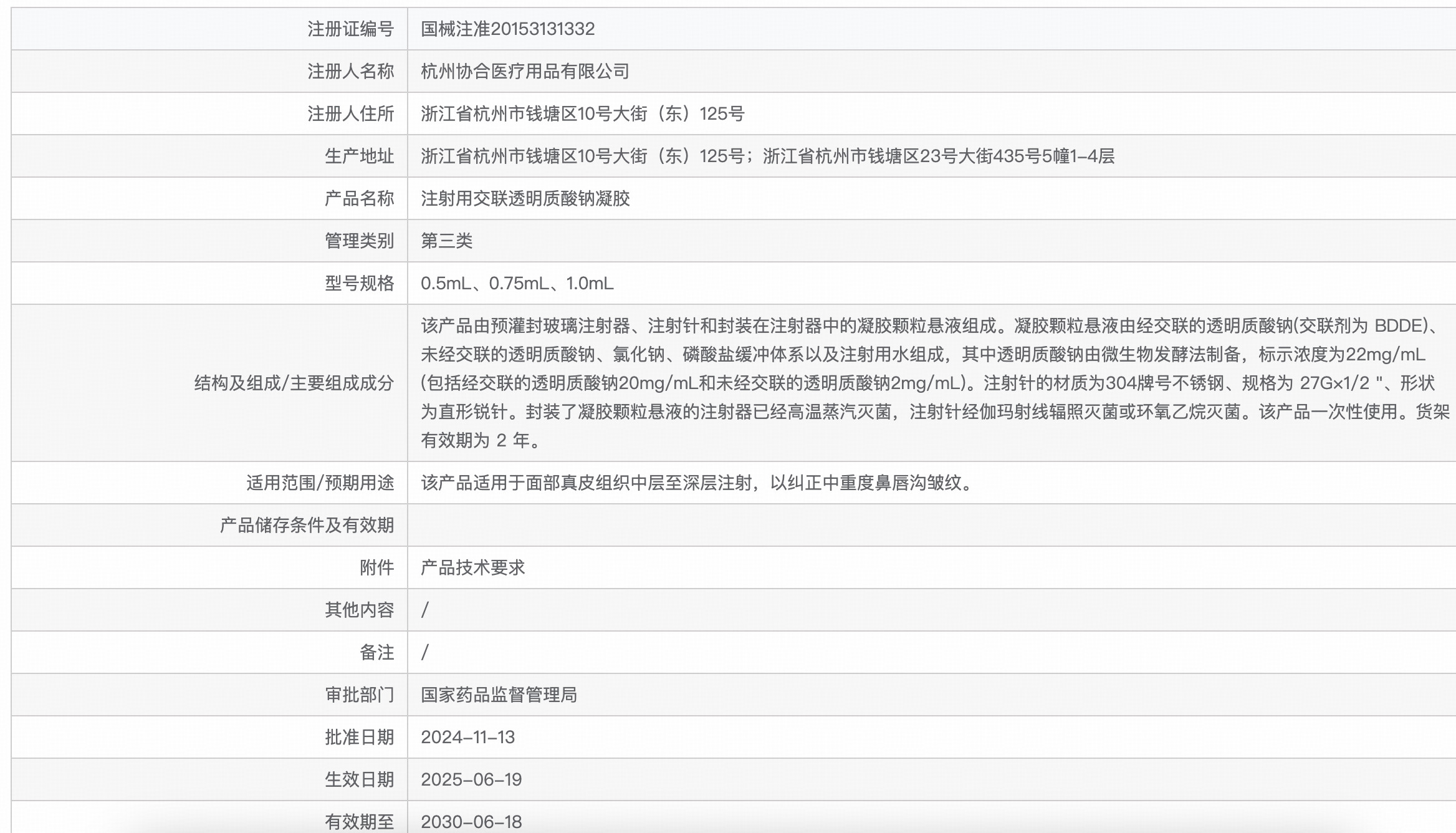1456x833 pixels.
Task: Select 国家药品监督管理局 approval department text
Action: [499, 695]
